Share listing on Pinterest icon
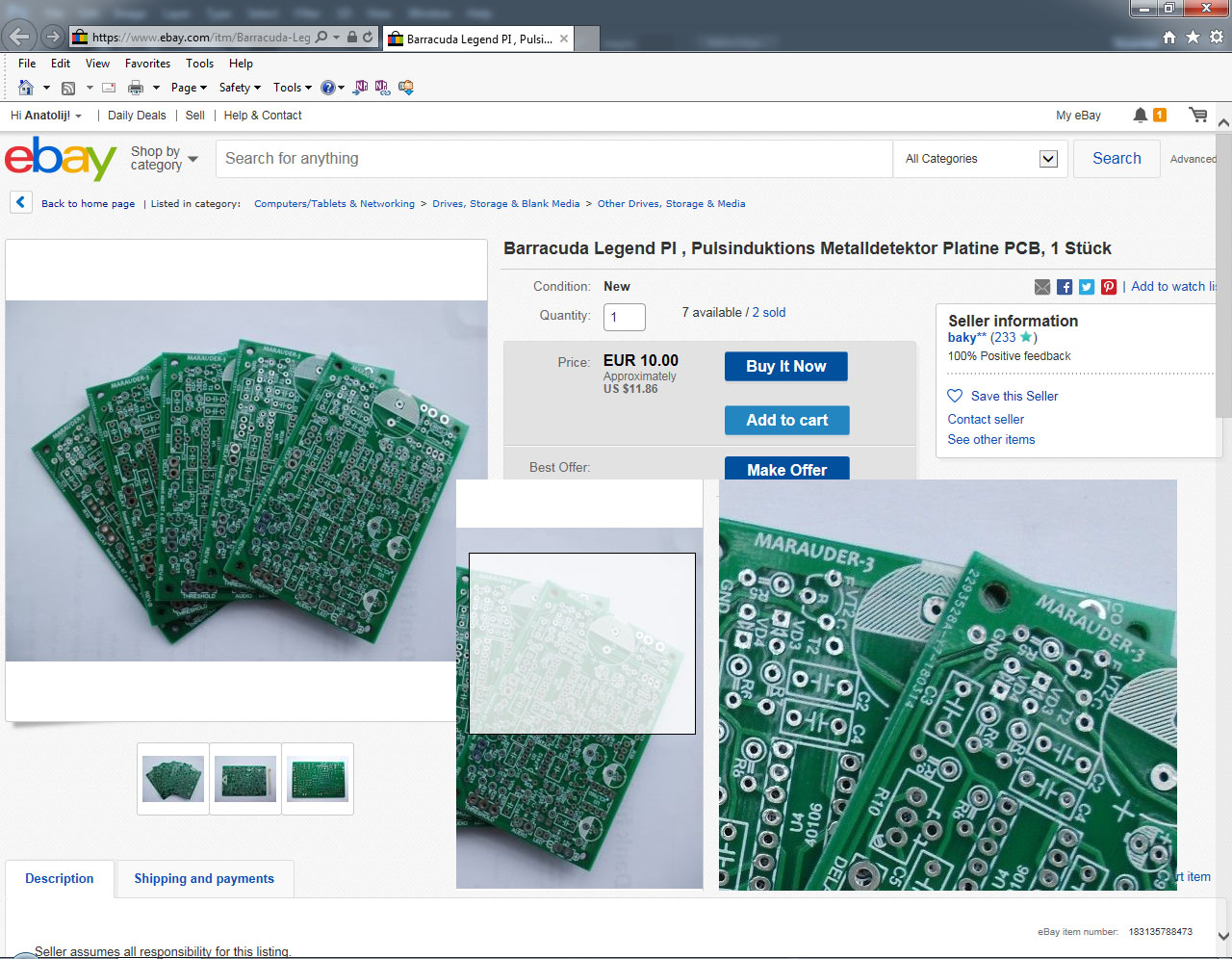 (1109, 287)
